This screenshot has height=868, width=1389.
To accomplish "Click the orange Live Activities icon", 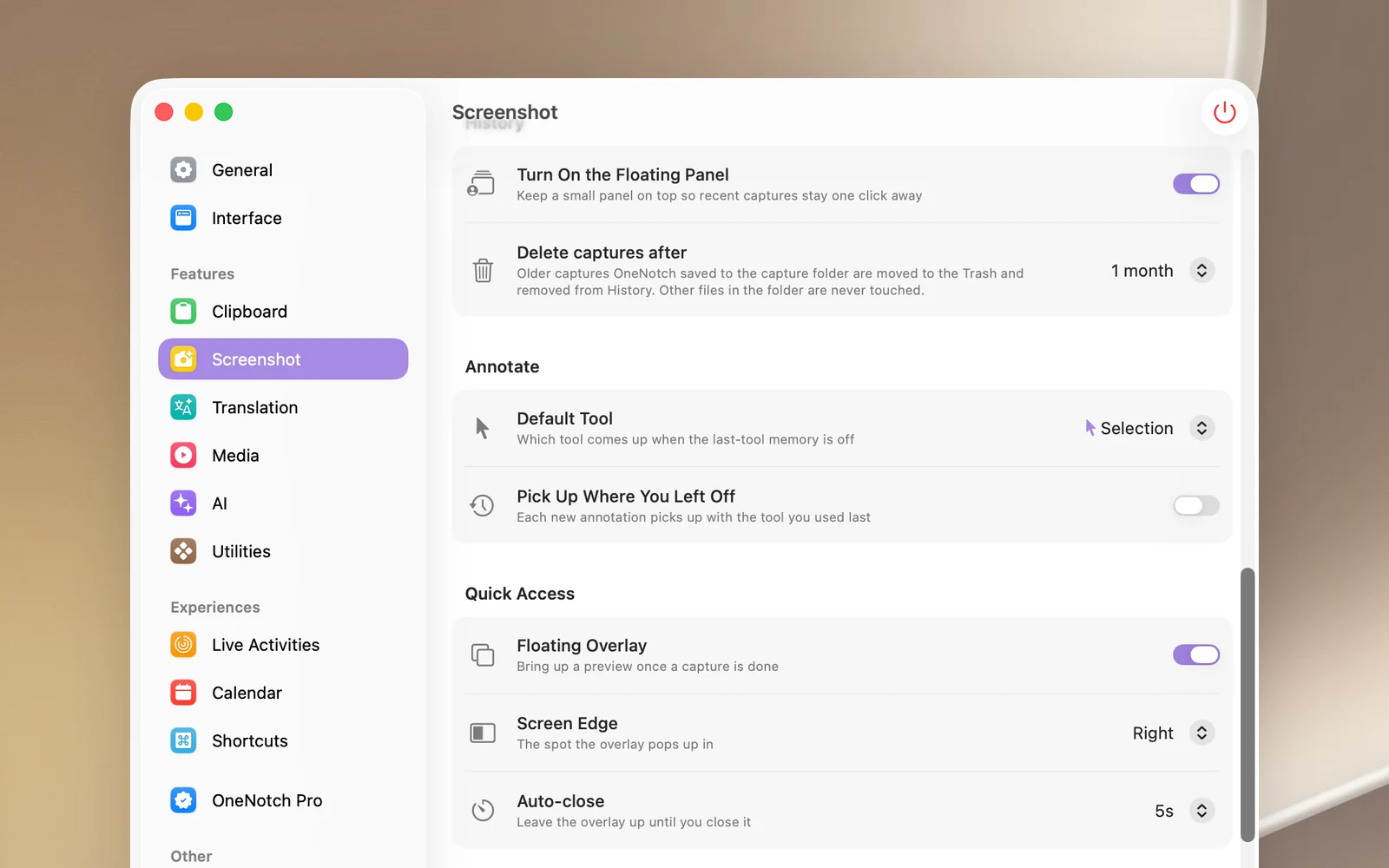I will (183, 645).
